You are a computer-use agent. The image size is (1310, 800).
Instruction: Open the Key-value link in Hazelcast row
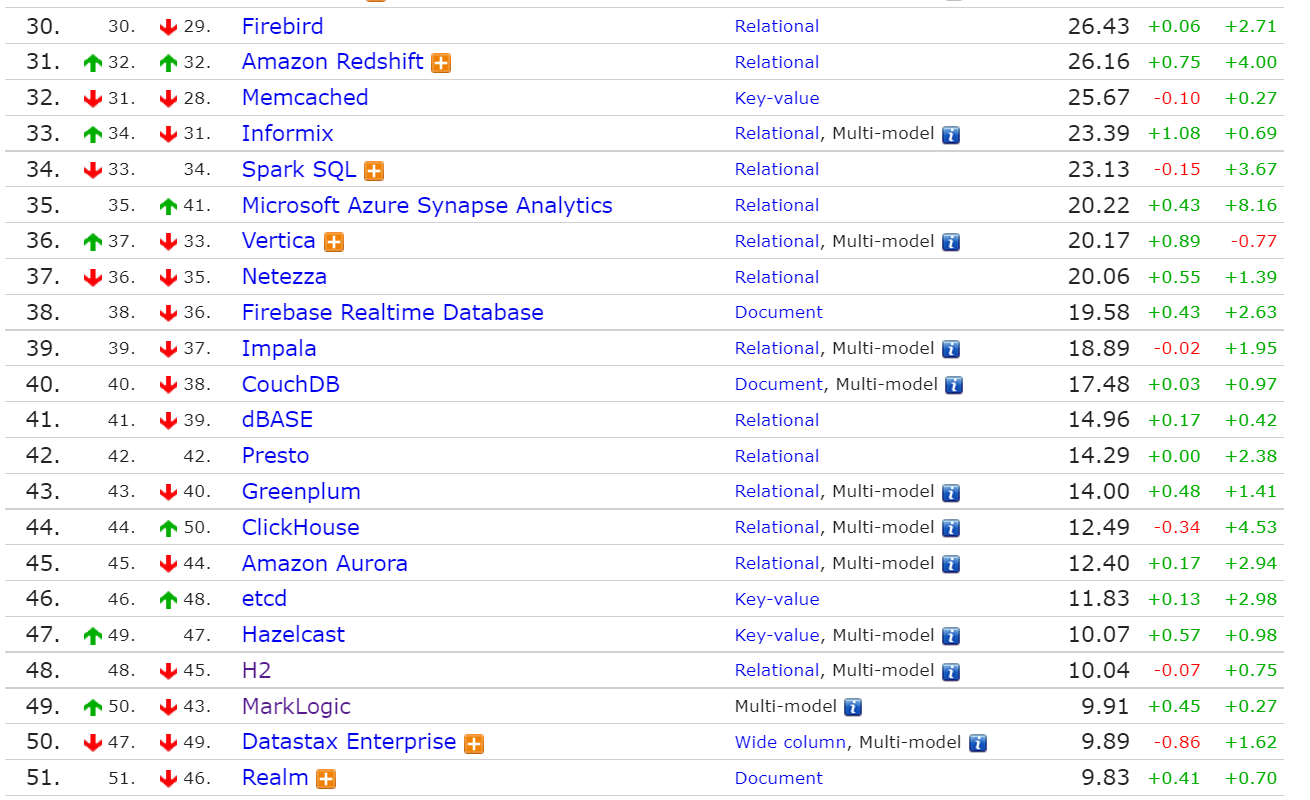click(777, 635)
